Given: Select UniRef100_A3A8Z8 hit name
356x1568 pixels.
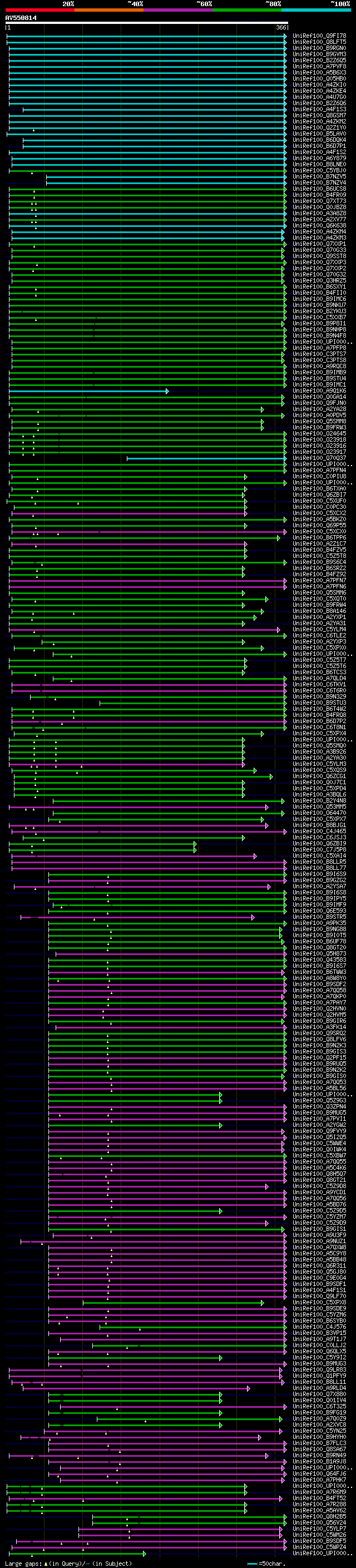Looking at the screenshot, I should click(x=319, y=213).
